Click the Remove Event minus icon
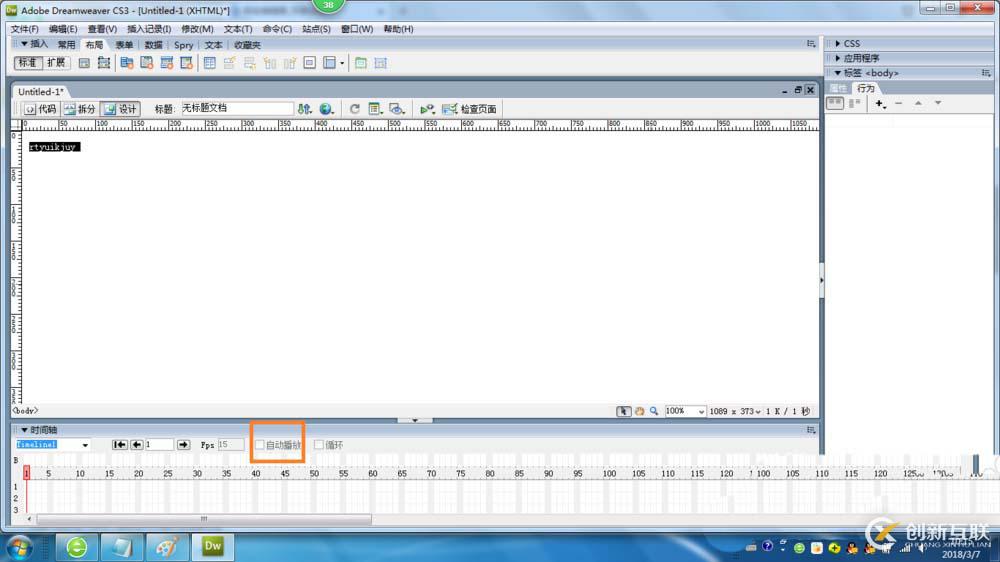Viewport: 1000px width, 562px height. pos(899,103)
